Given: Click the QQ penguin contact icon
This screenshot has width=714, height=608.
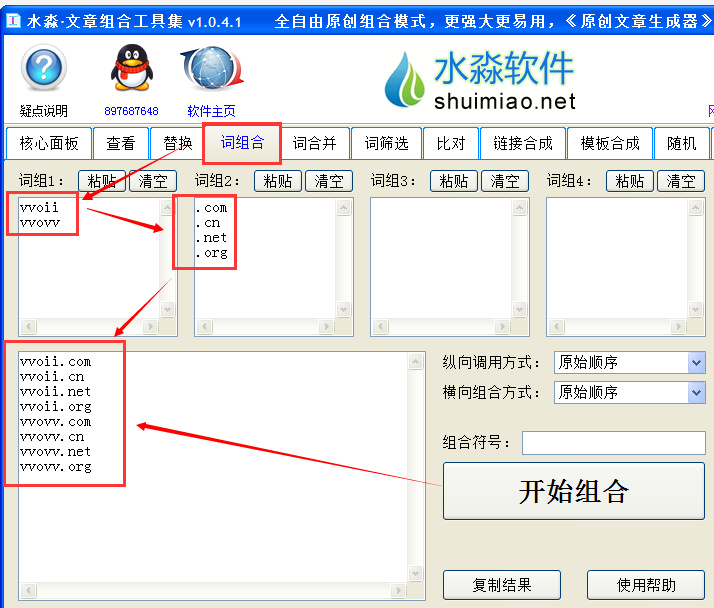Looking at the screenshot, I should [x=131, y=70].
